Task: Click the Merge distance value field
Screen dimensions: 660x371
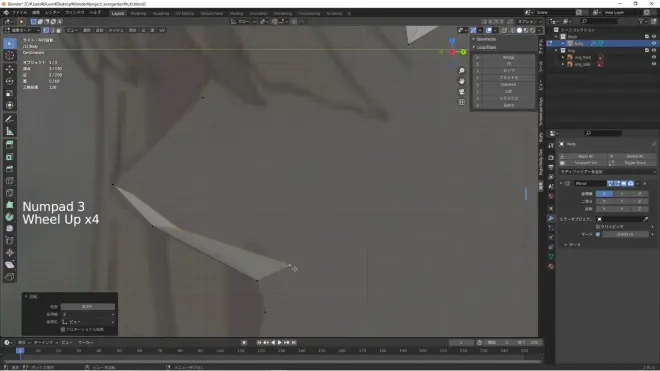Action: 625,234
